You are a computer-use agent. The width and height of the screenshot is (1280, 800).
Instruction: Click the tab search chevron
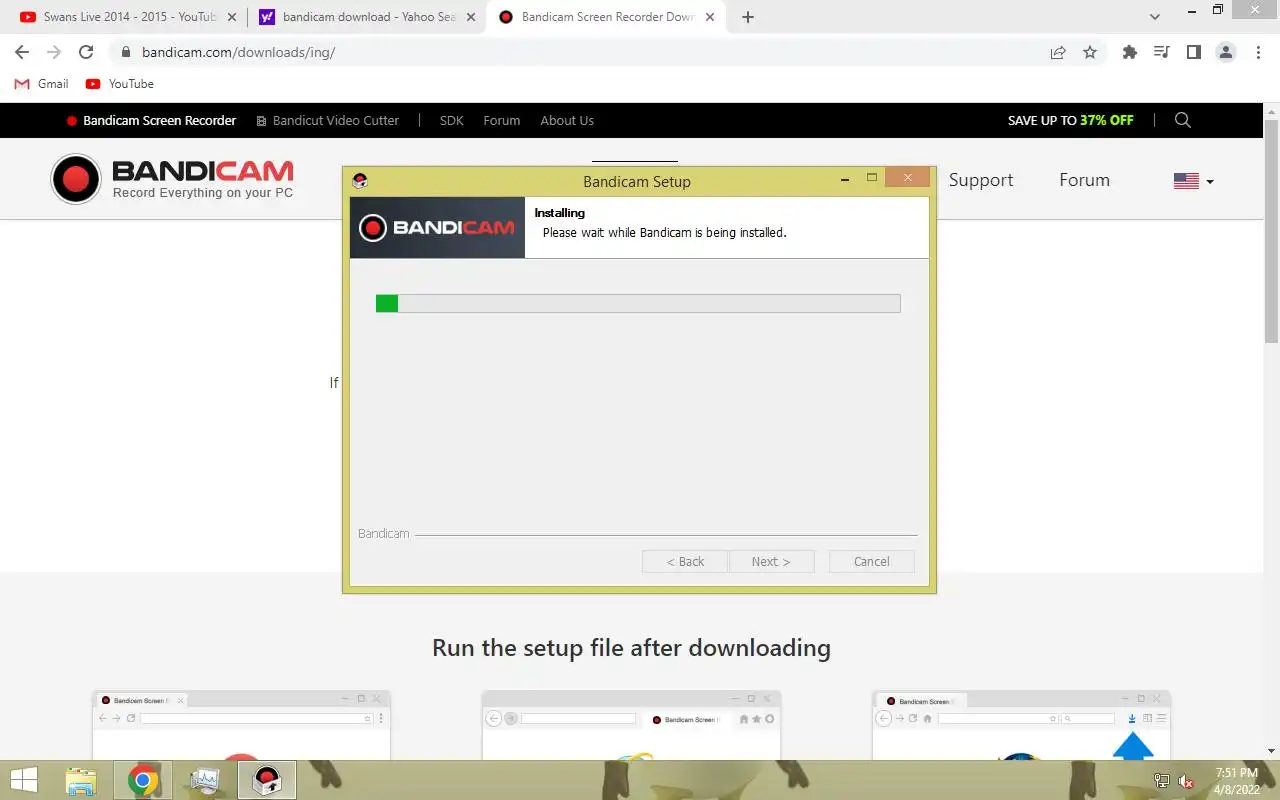tap(1155, 17)
